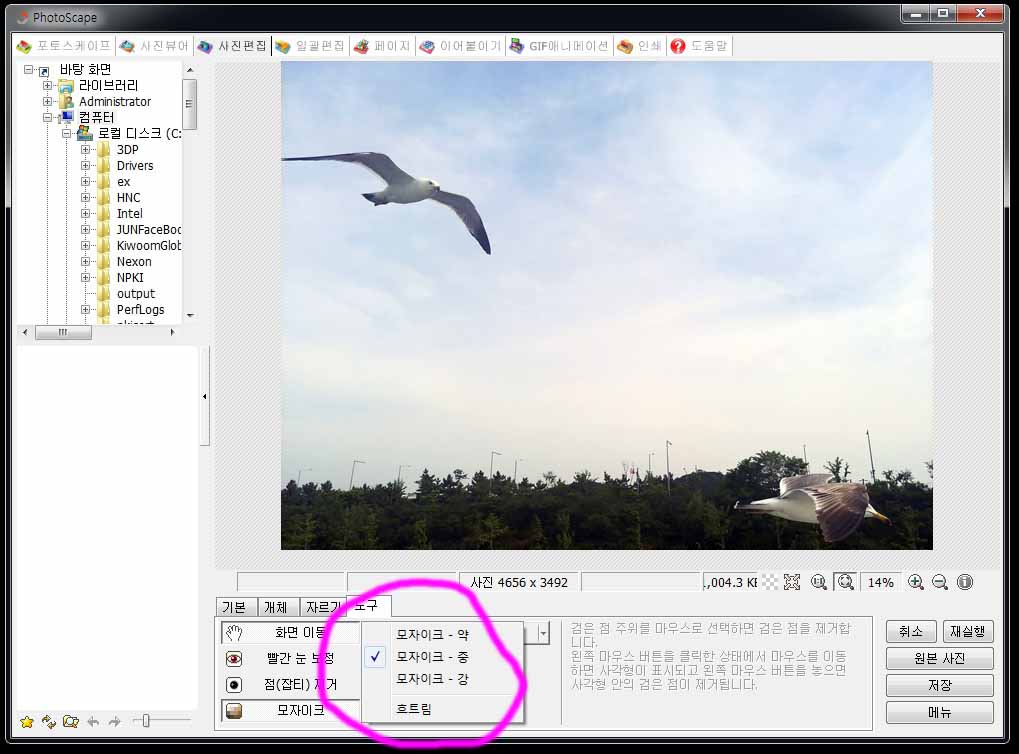
Task: Select the 빨간 눈 보정 red-eye tool
Action: click(x=290, y=658)
